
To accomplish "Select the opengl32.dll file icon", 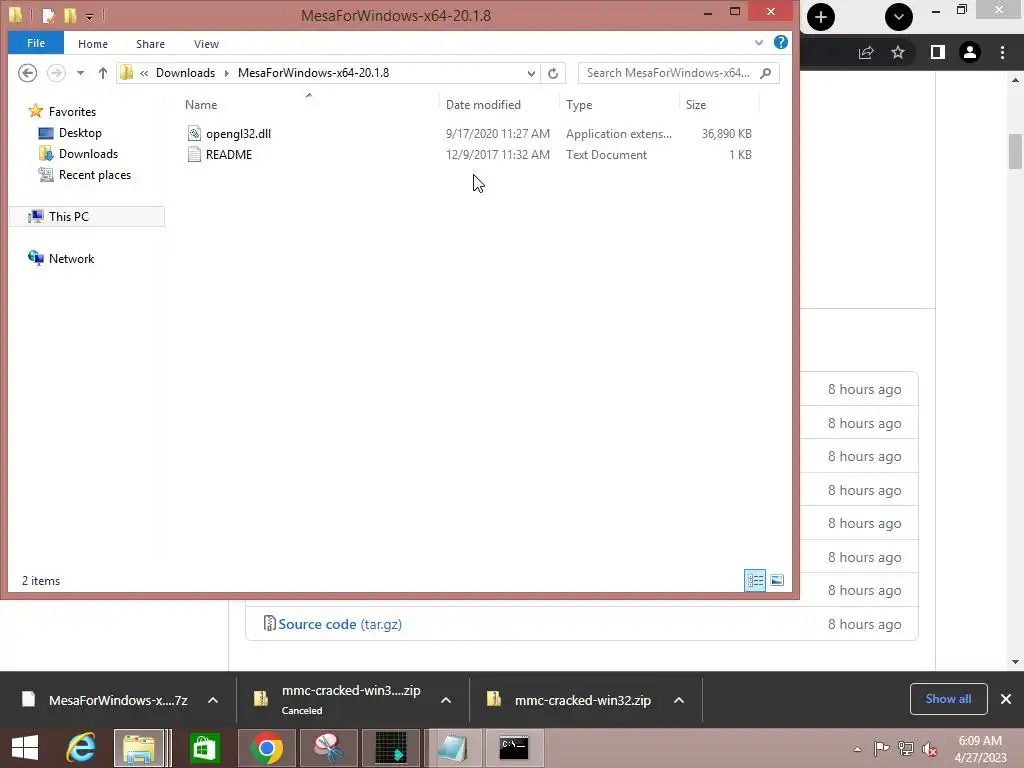I will (194, 133).
